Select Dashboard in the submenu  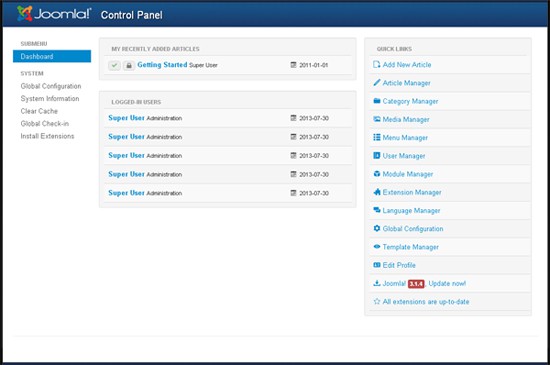[x=52, y=56]
